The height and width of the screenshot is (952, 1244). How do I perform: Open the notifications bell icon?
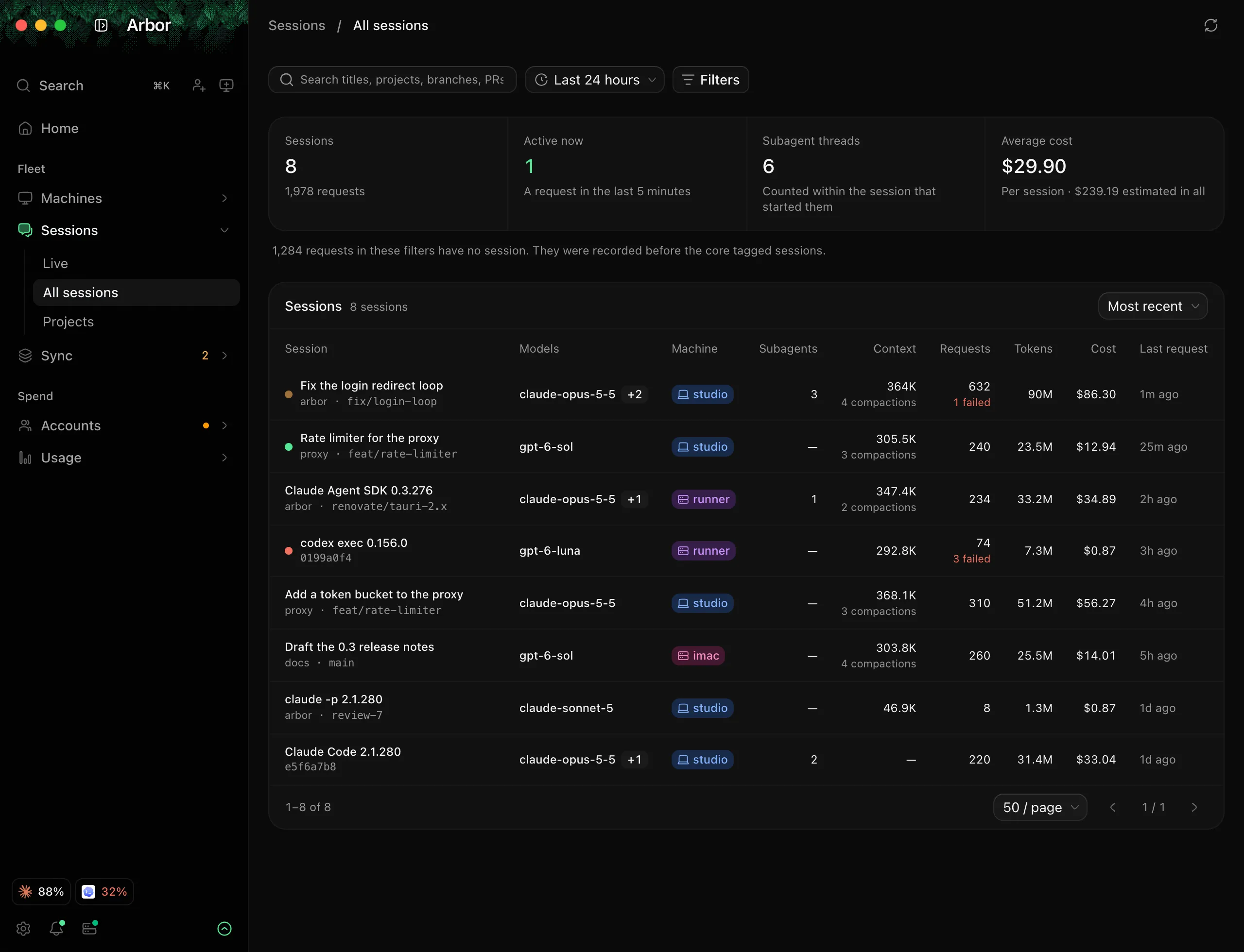tap(57, 928)
